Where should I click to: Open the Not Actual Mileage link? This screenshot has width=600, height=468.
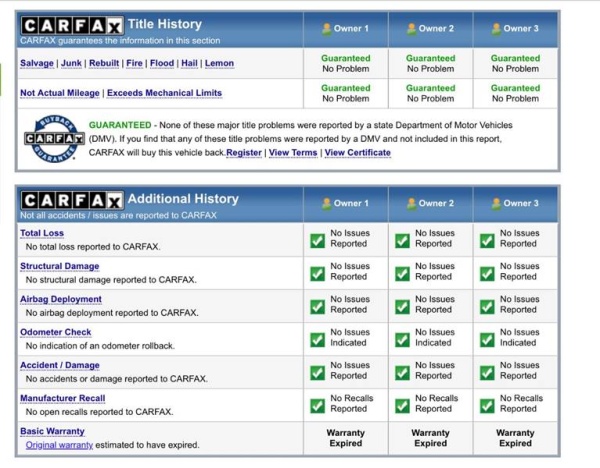point(58,93)
